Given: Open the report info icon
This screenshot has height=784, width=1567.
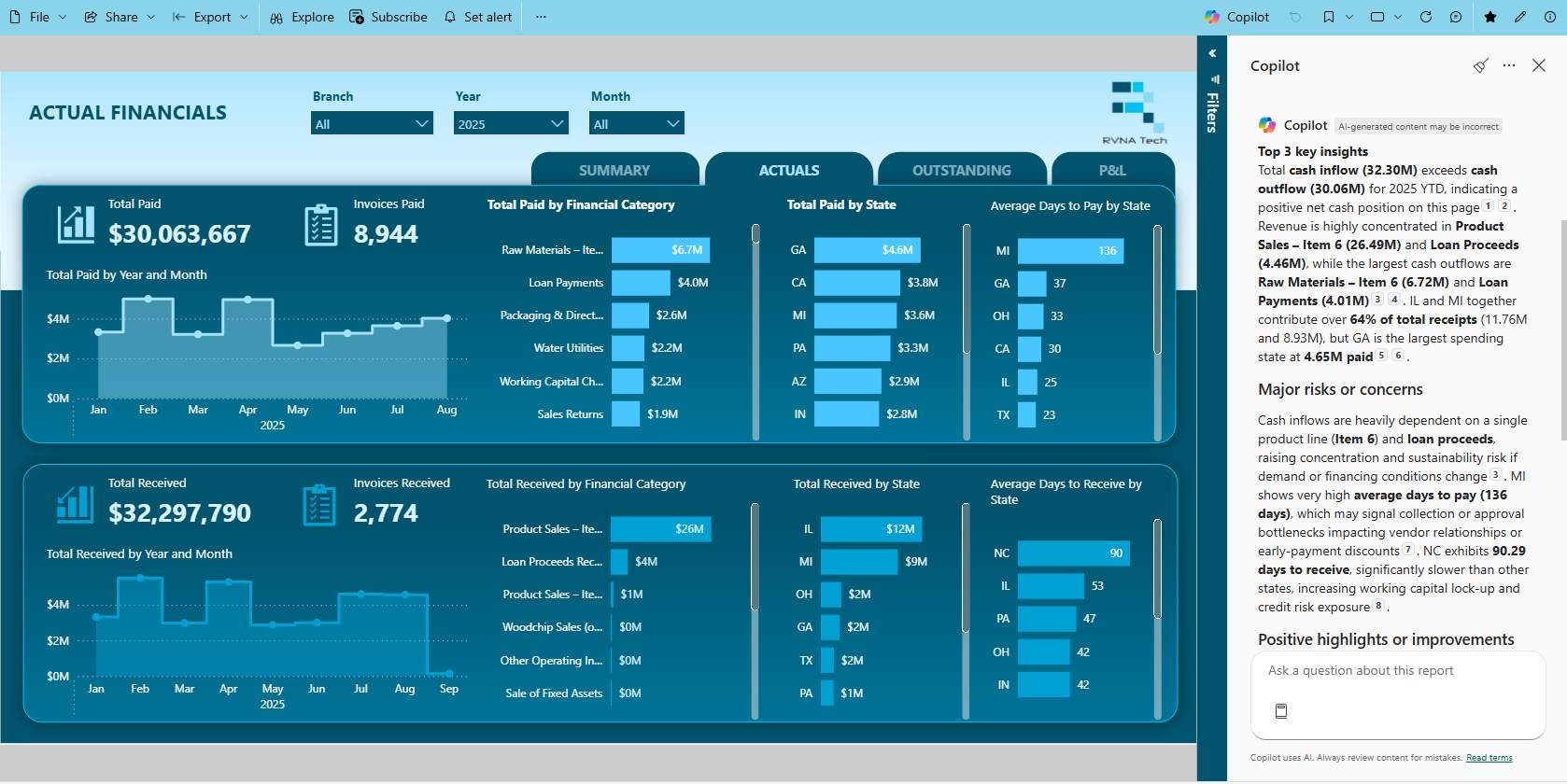Looking at the screenshot, I should (x=1550, y=17).
